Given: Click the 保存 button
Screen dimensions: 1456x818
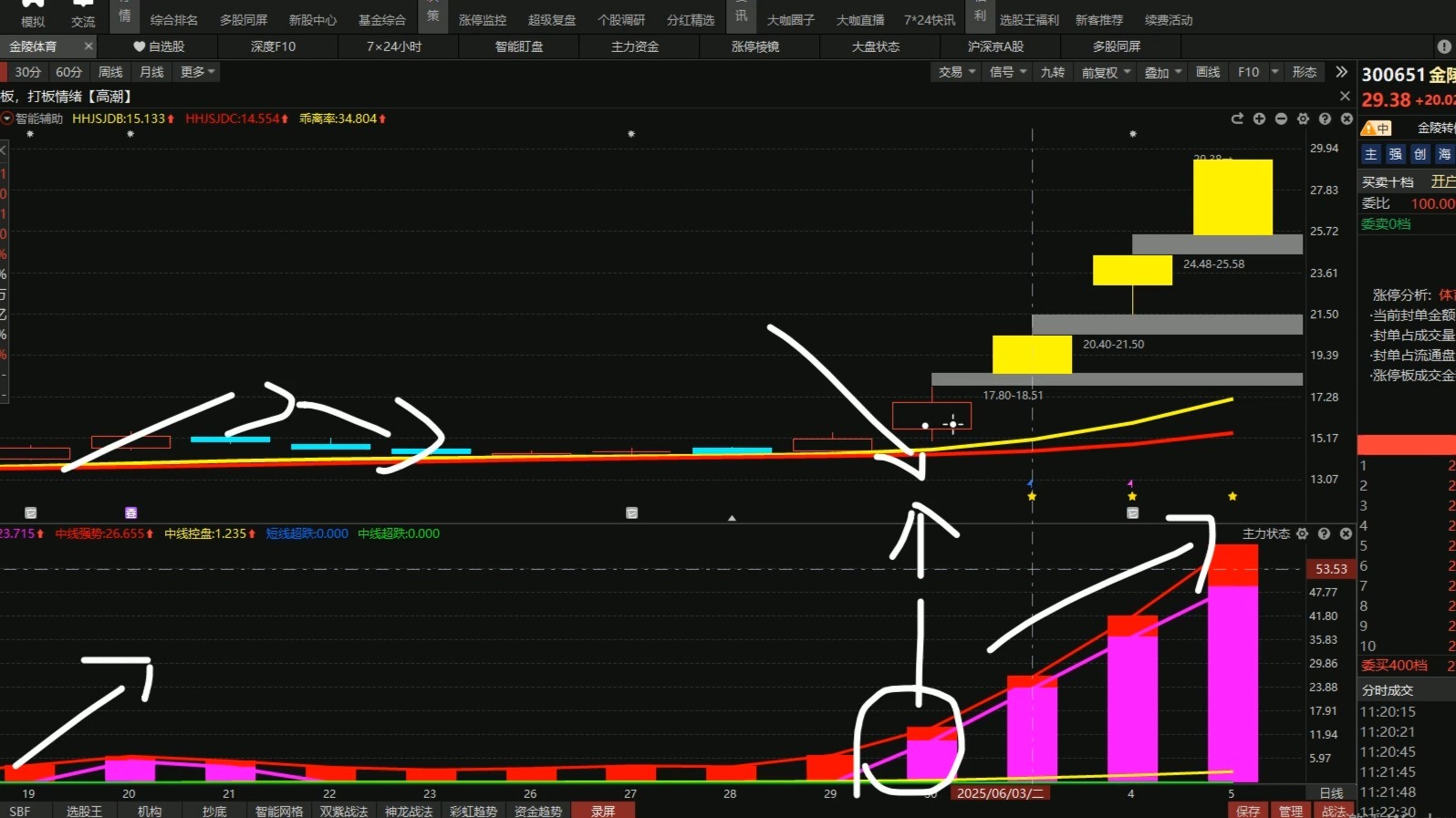Looking at the screenshot, I should coord(1248,811).
